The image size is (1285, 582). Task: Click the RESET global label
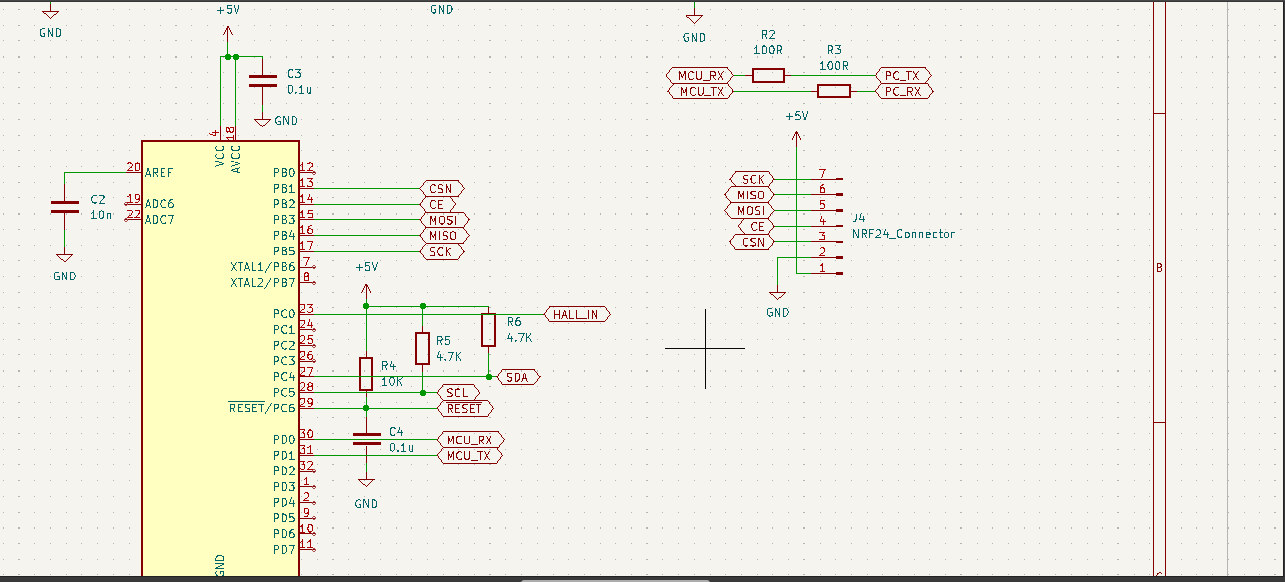tap(465, 408)
